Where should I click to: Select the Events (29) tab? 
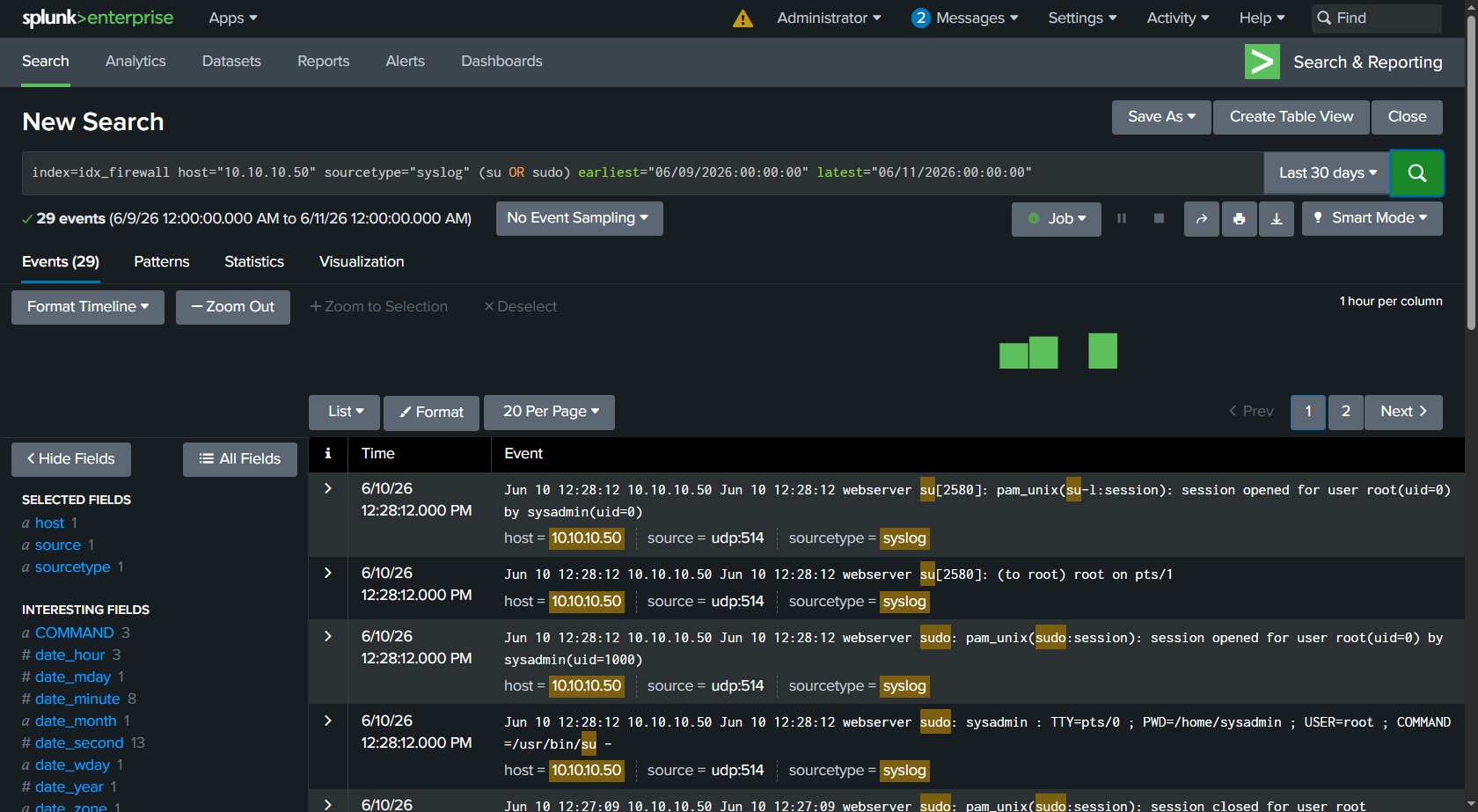[x=61, y=262]
